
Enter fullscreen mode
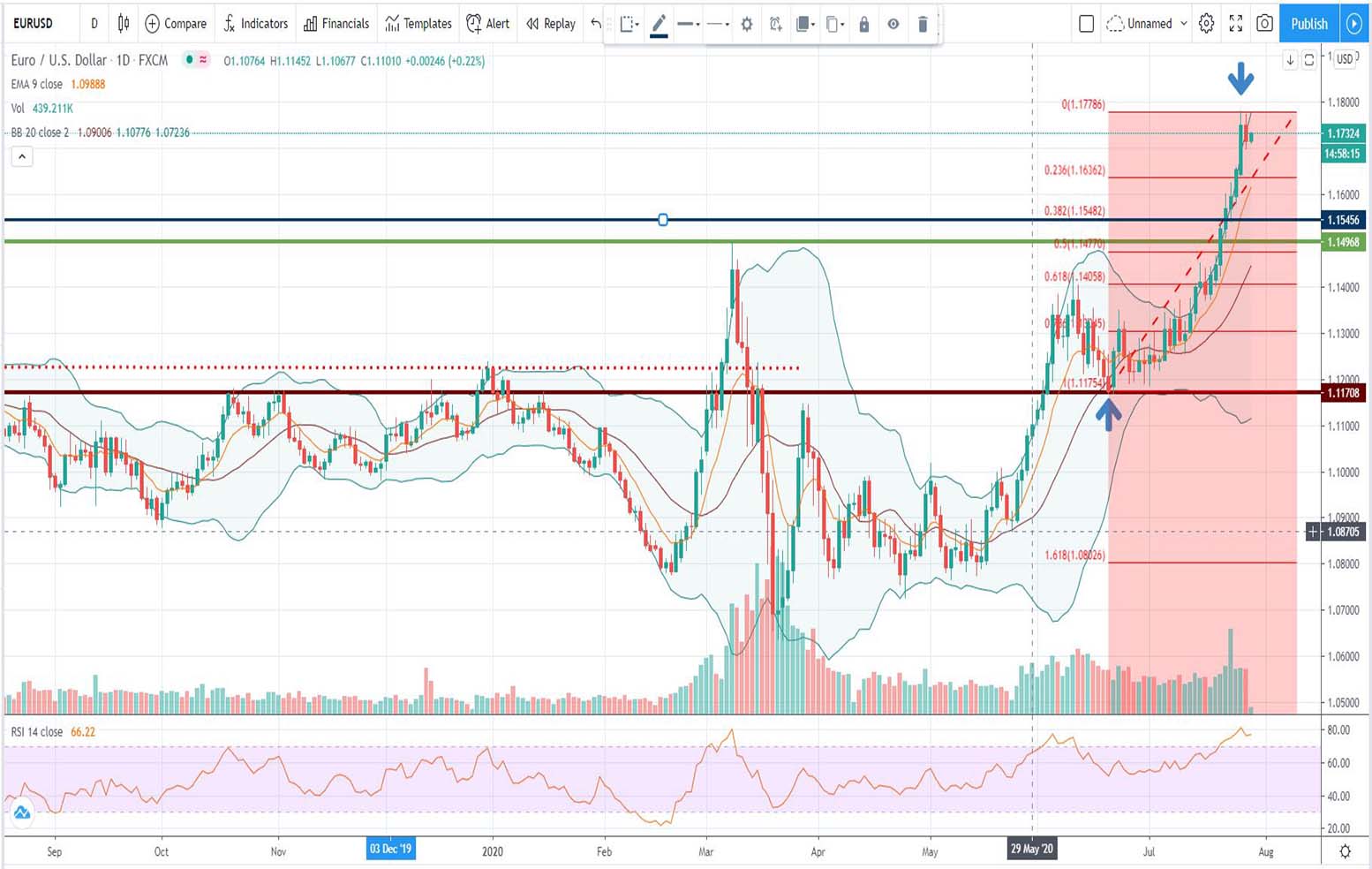(1236, 24)
